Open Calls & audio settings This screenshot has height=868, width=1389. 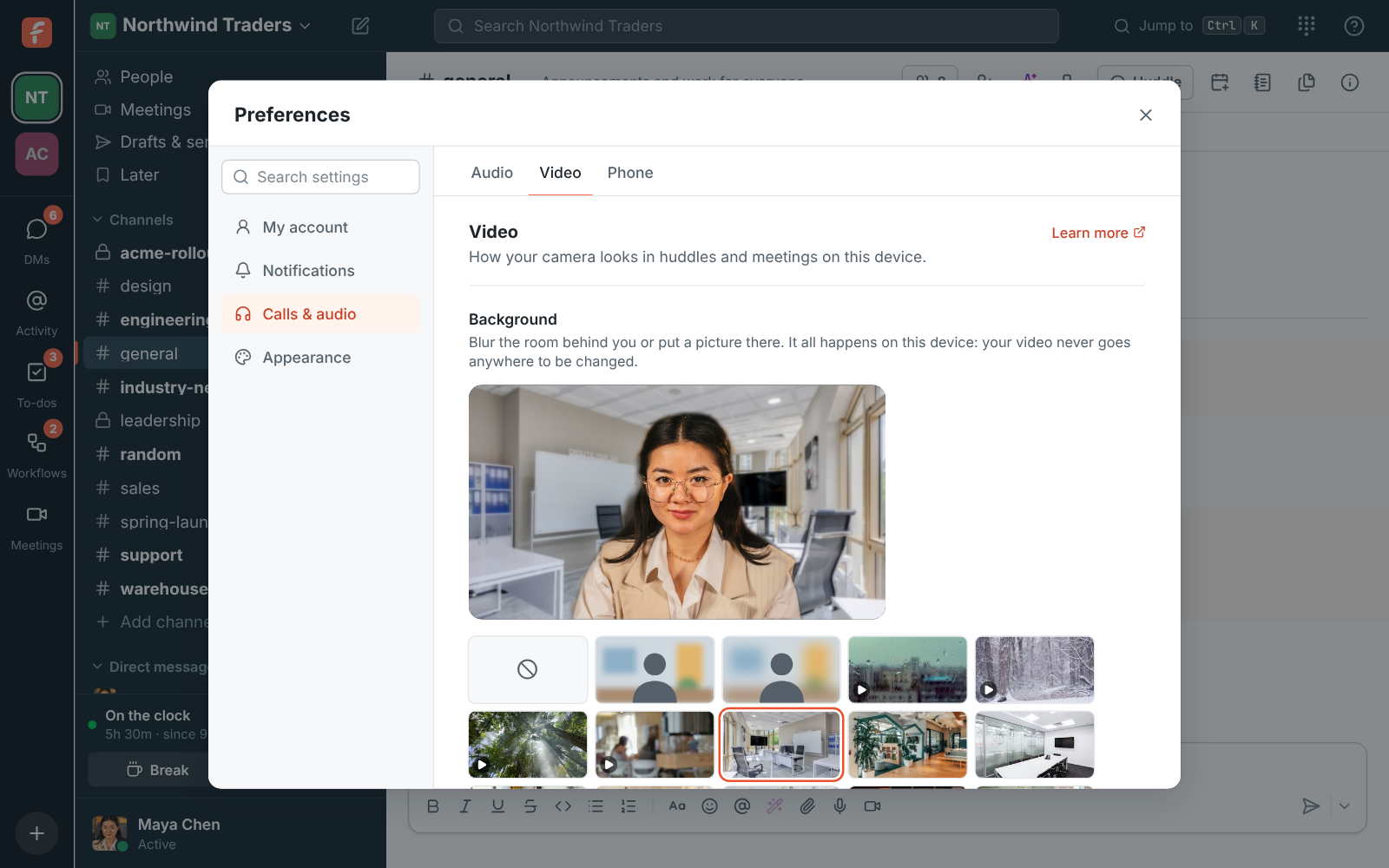point(320,314)
